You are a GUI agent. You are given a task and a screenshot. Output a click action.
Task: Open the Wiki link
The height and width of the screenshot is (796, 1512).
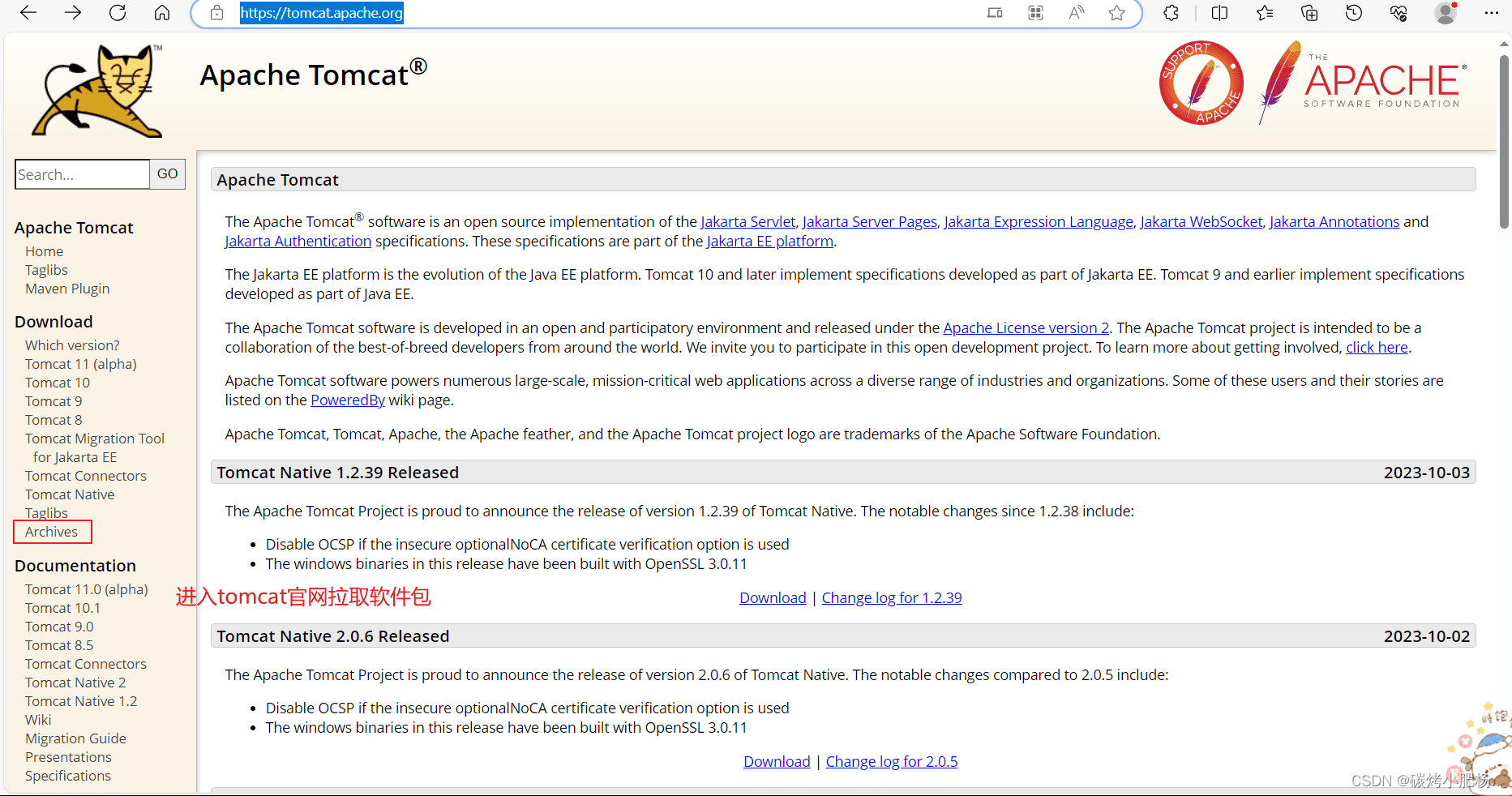tap(38, 720)
